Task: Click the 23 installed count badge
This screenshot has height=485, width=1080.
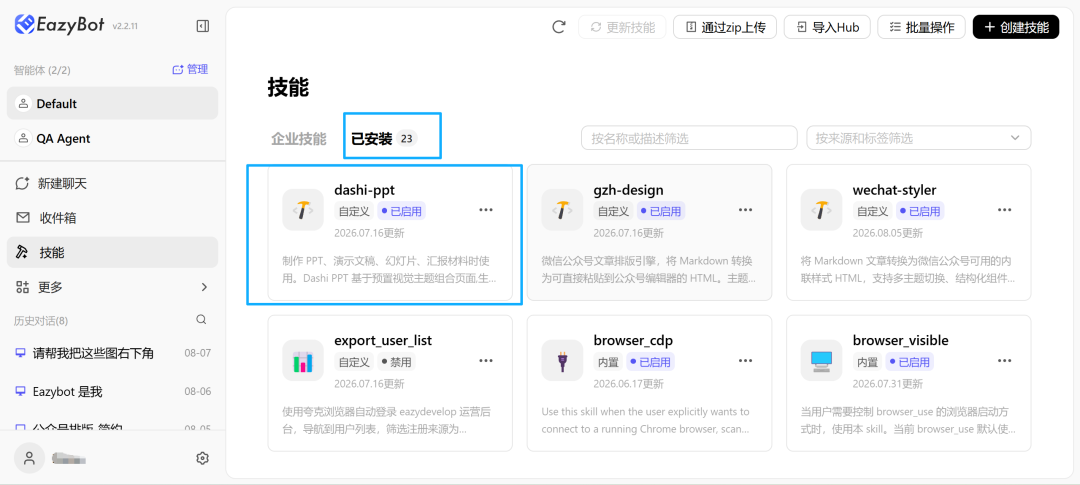Action: point(406,138)
